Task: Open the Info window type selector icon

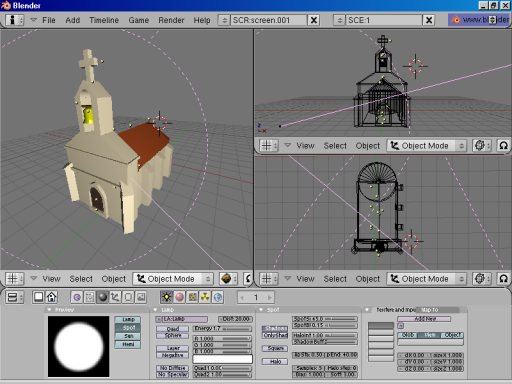Action: (14, 20)
